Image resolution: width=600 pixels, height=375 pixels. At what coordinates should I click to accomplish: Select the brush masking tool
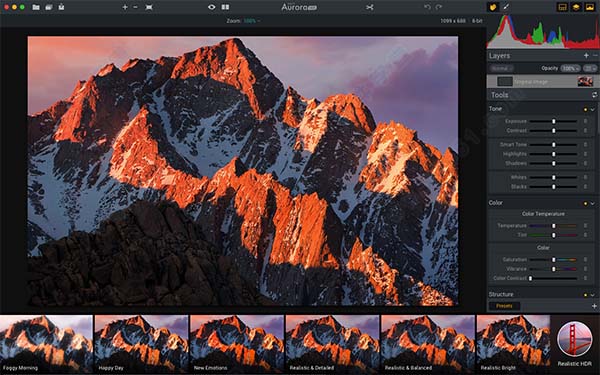(x=506, y=7)
